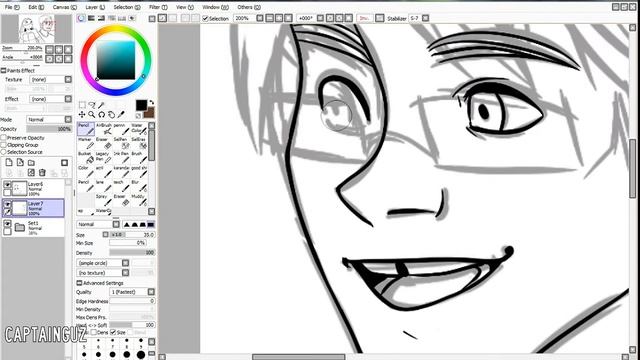Viewport: 640px width, 360px height.
Task: Select the Bucket fill tool
Action: 86,158
